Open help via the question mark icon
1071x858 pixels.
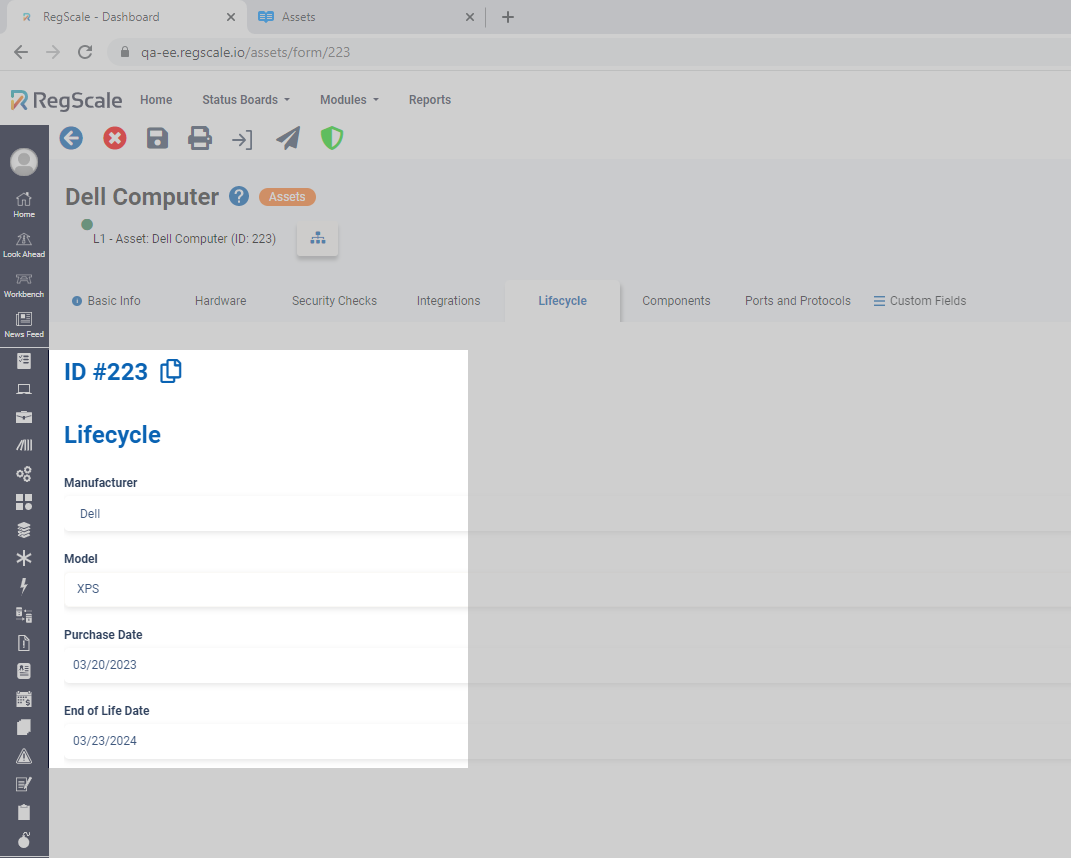[239, 197]
